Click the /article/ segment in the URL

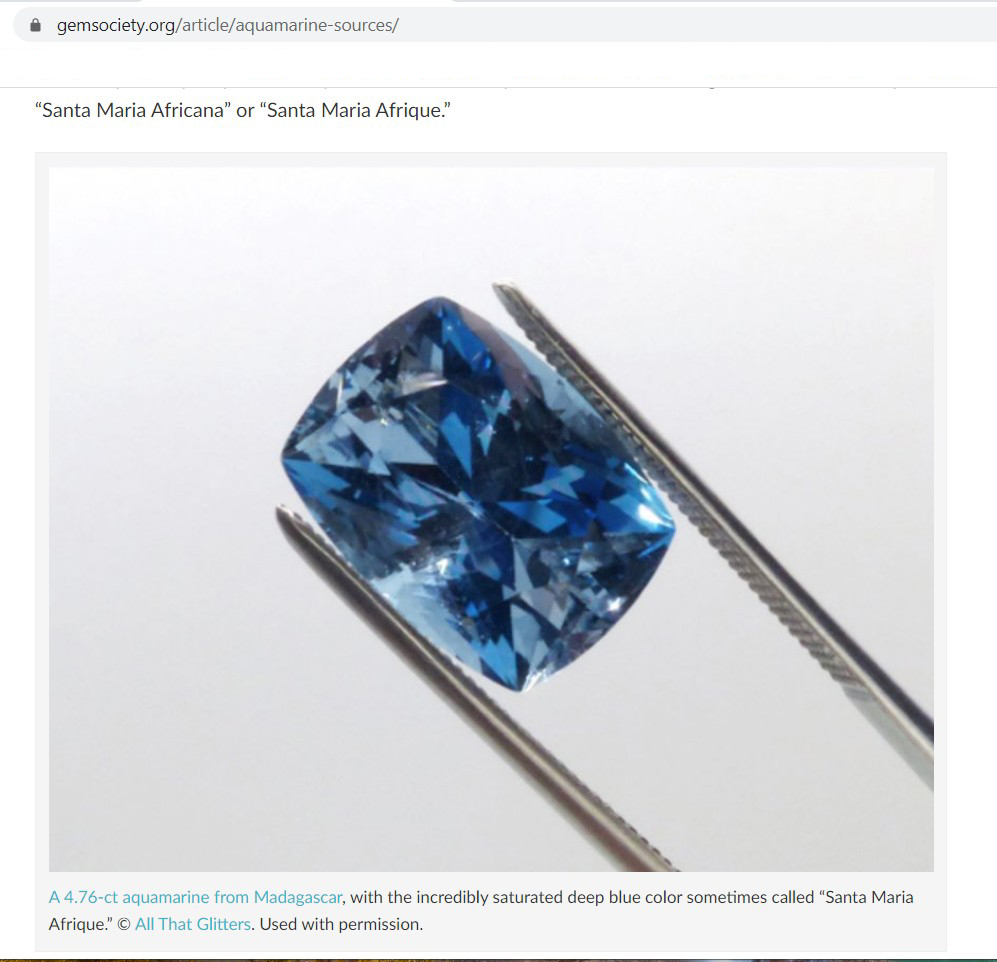pos(205,25)
